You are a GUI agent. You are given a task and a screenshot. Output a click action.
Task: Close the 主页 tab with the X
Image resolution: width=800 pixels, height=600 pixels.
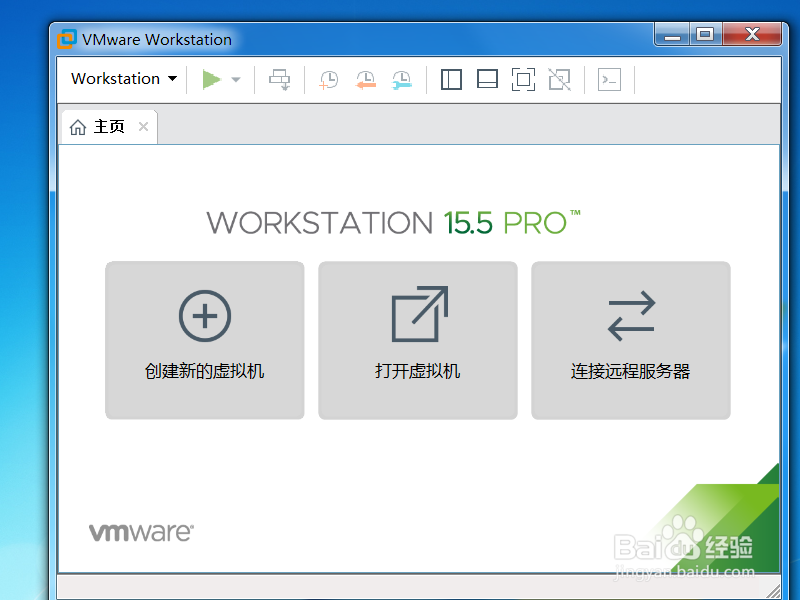tap(143, 127)
